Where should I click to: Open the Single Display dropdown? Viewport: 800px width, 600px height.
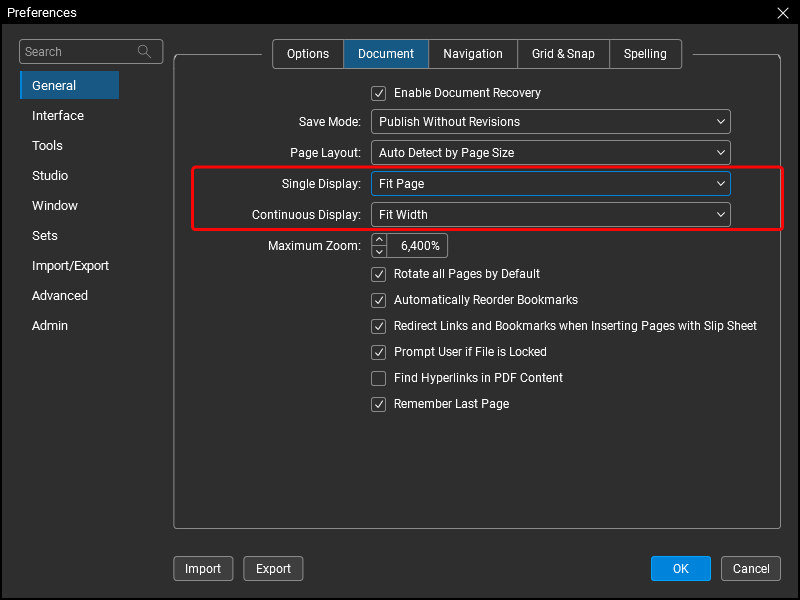[x=551, y=184]
